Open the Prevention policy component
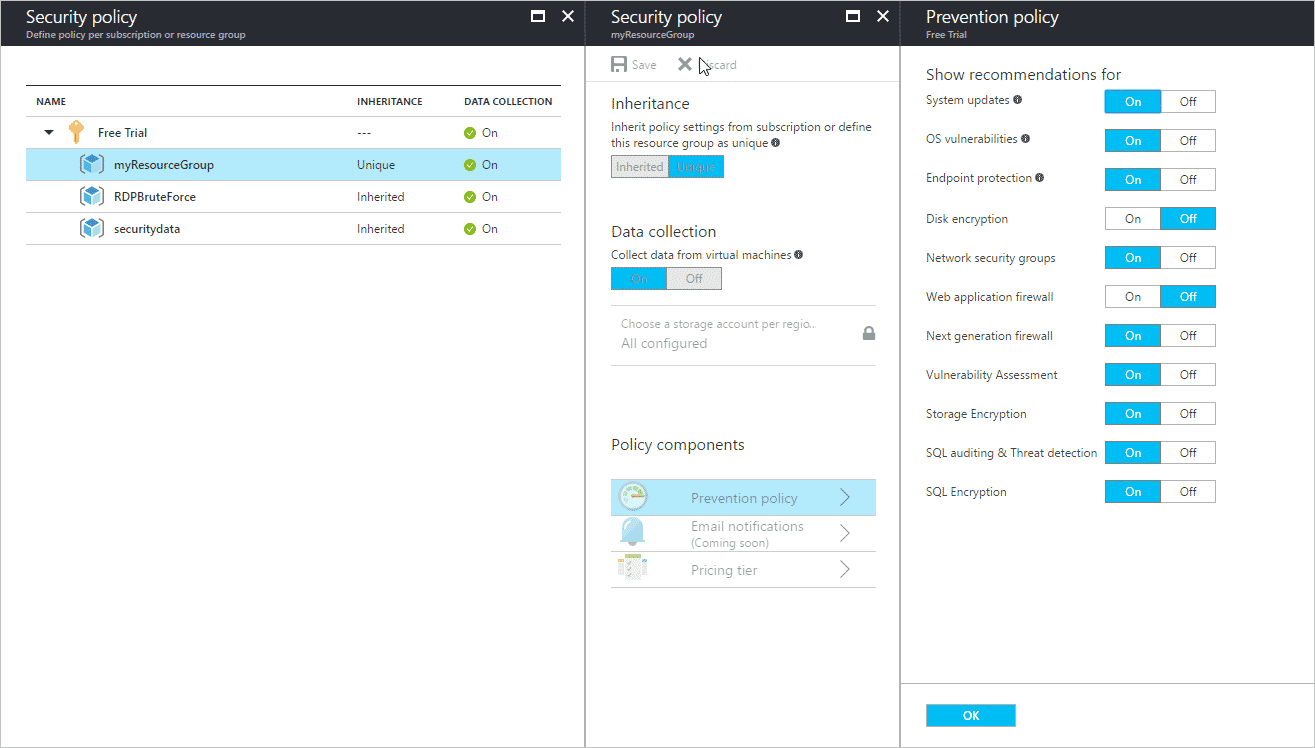 tap(743, 498)
